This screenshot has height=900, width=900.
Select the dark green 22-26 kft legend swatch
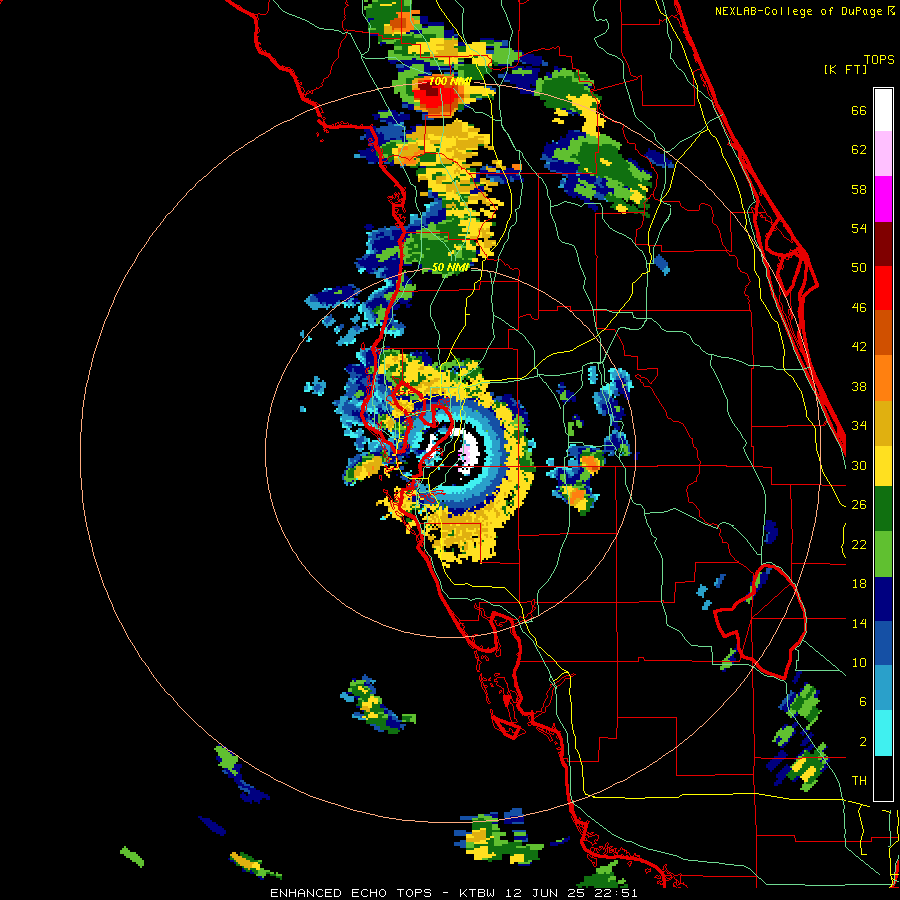coord(883,509)
